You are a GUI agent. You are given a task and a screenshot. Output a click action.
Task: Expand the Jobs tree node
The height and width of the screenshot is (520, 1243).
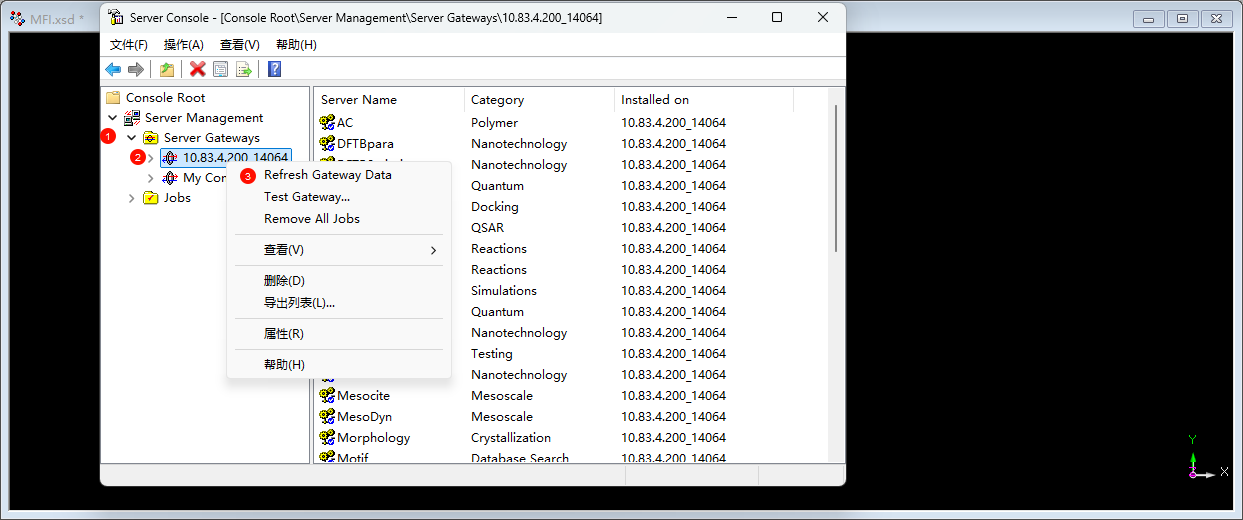point(131,198)
